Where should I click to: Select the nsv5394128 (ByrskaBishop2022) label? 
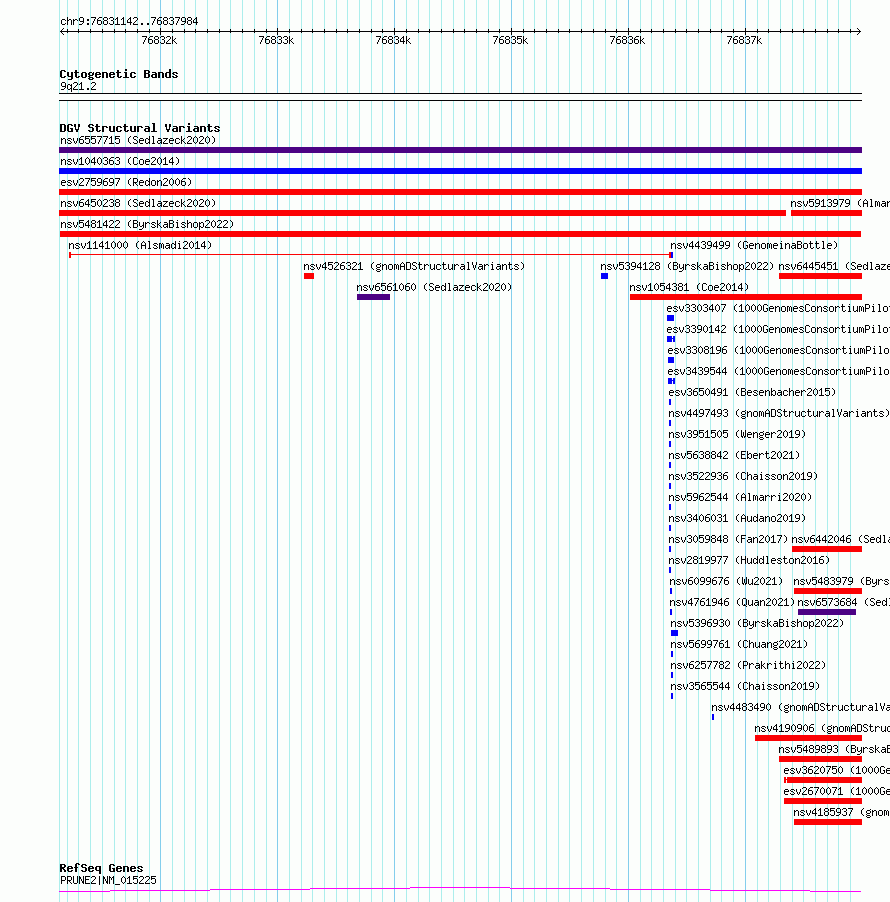[x=687, y=266]
